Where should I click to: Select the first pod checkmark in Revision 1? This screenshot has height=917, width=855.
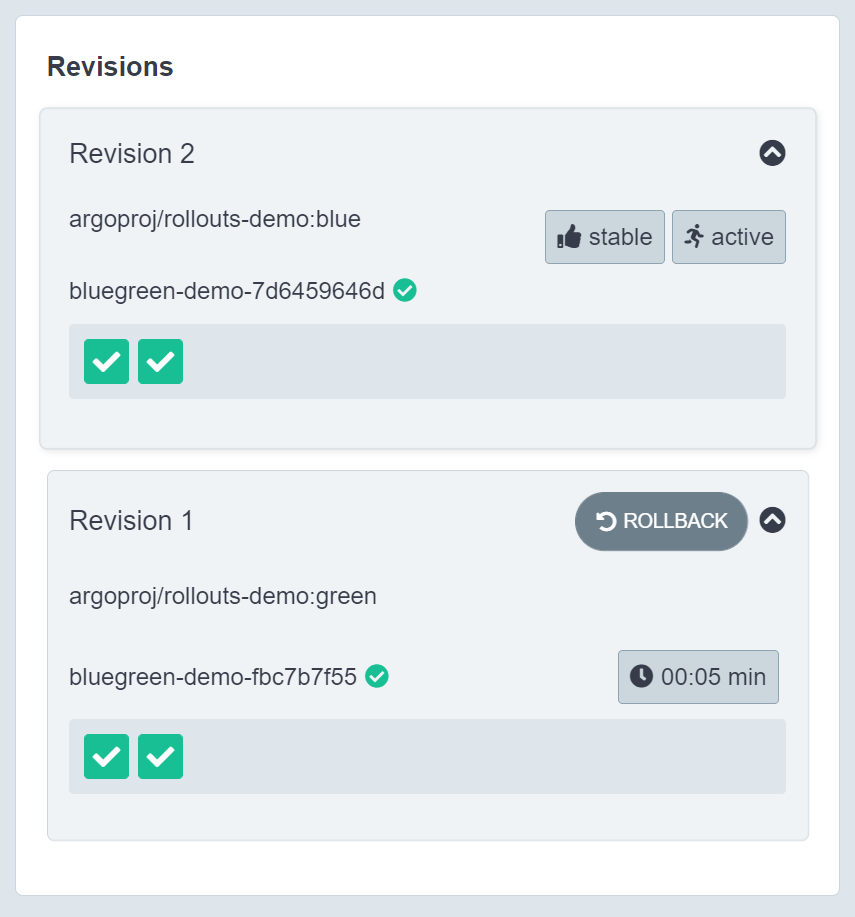[x=106, y=756]
